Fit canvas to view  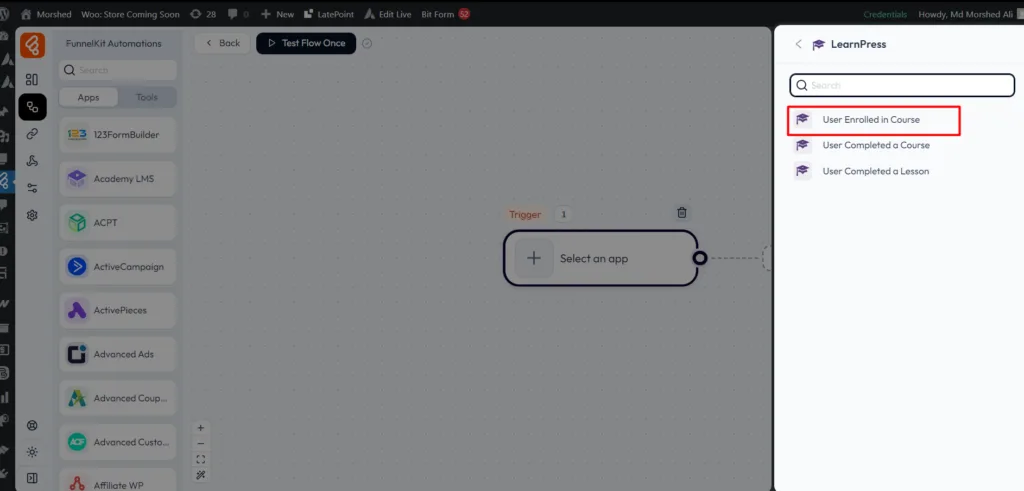(x=200, y=460)
